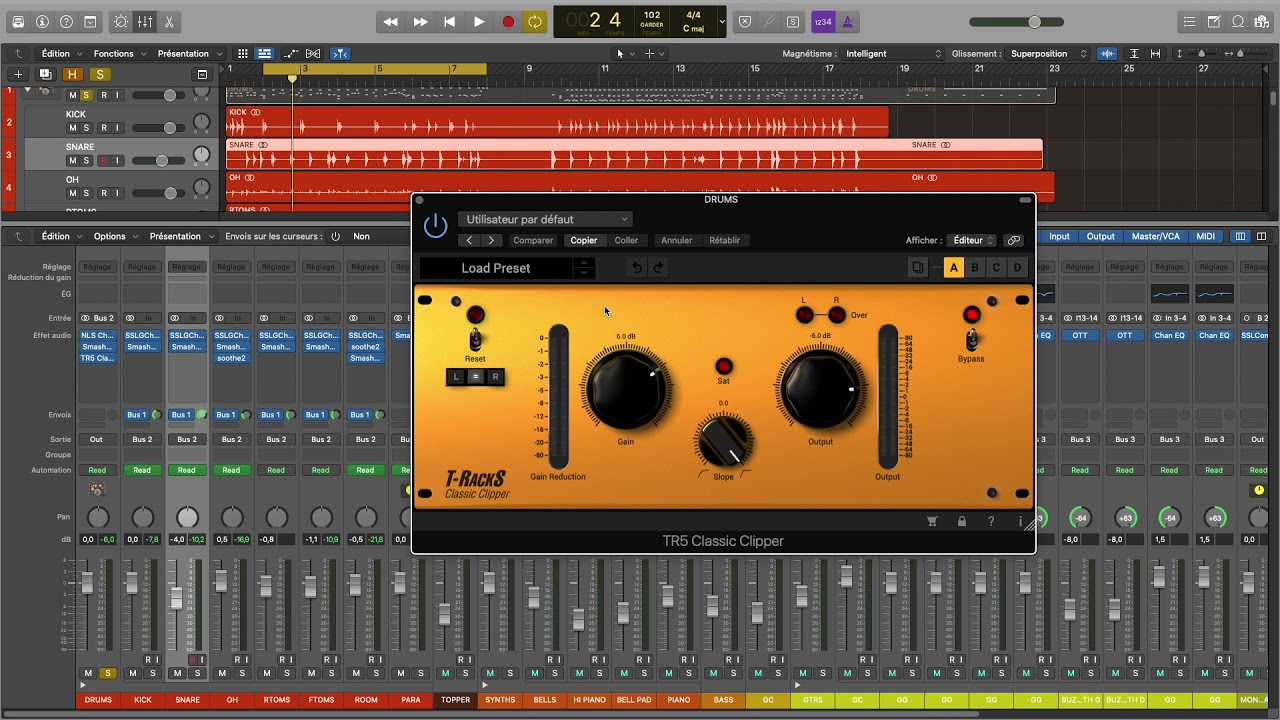Open the T-RackS shop cart icon
1280x720 pixels.
point(933,521)
